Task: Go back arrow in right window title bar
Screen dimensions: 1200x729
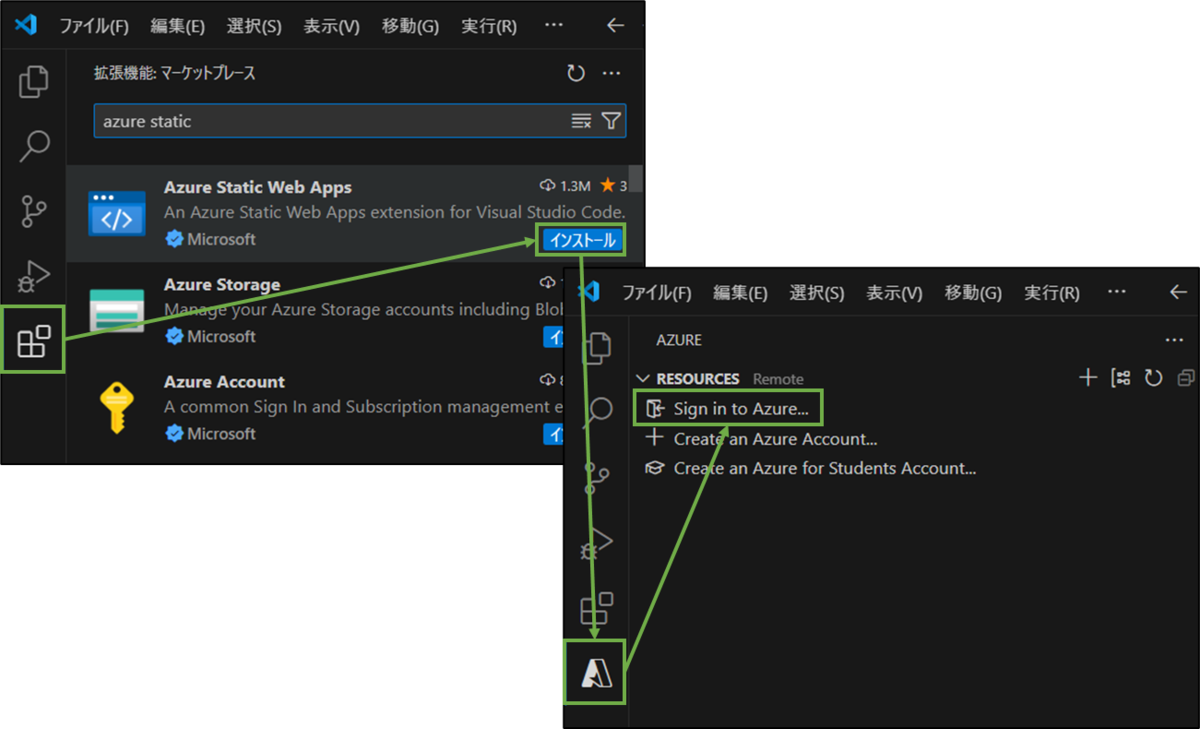Action: point(1178,293)
